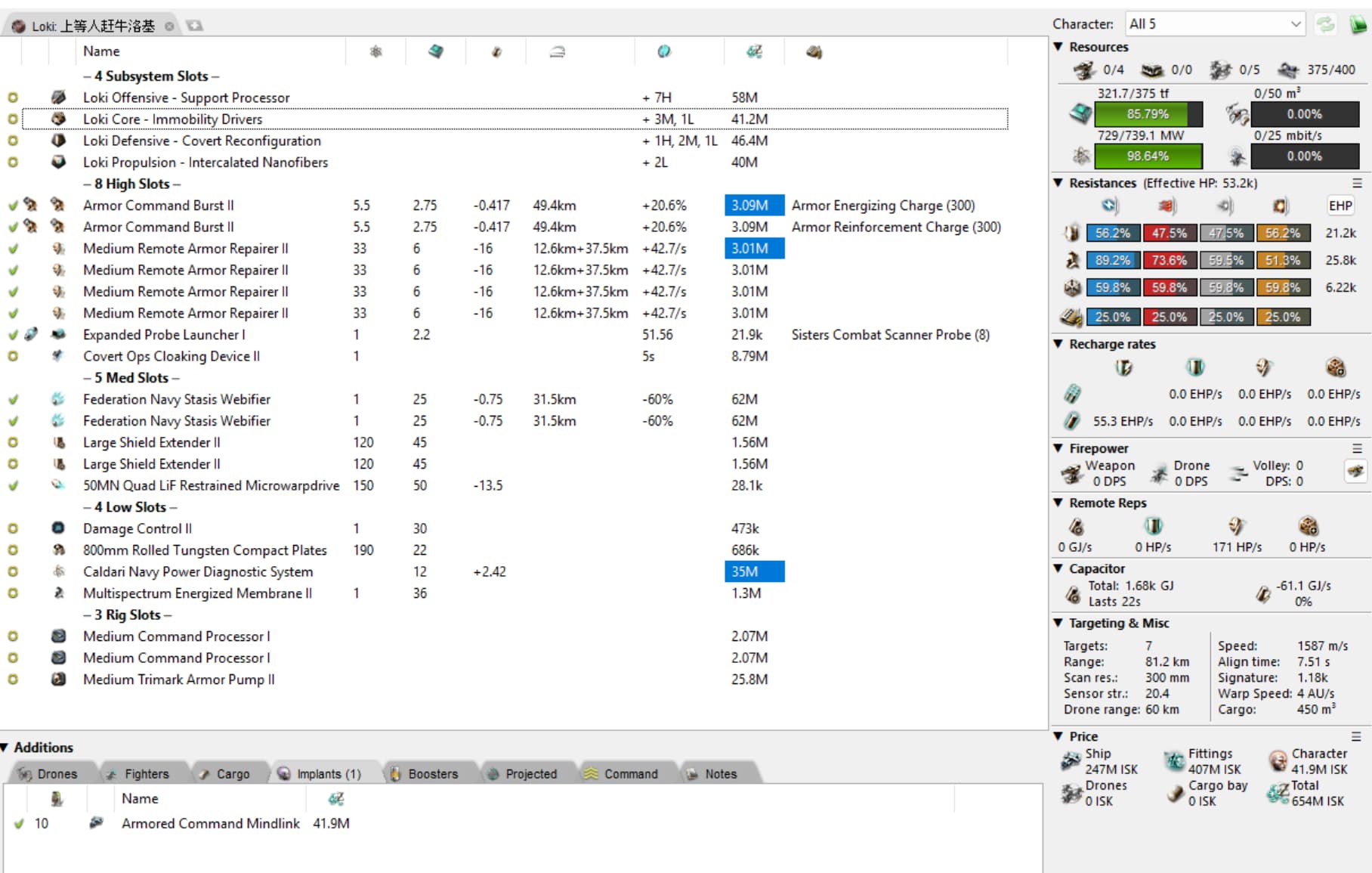Screen dimensions: 1372x873
Task: Click the Damage Control II module icon
Action: (58, 528)
